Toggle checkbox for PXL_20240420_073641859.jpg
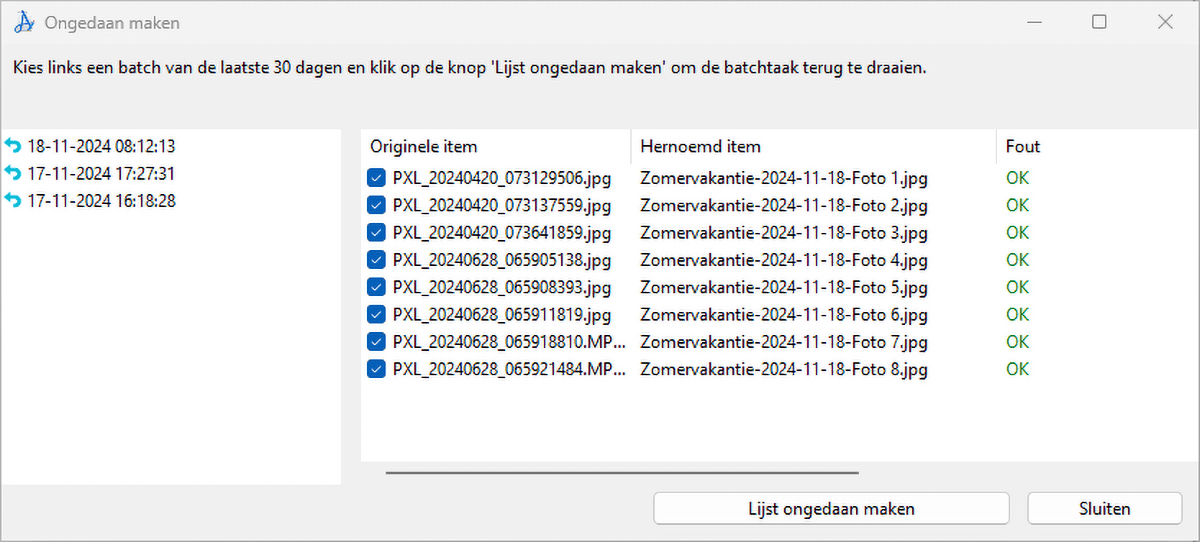Image resolution: width=1200 pixels, height=542 pixels. click(x=377, y=233)
